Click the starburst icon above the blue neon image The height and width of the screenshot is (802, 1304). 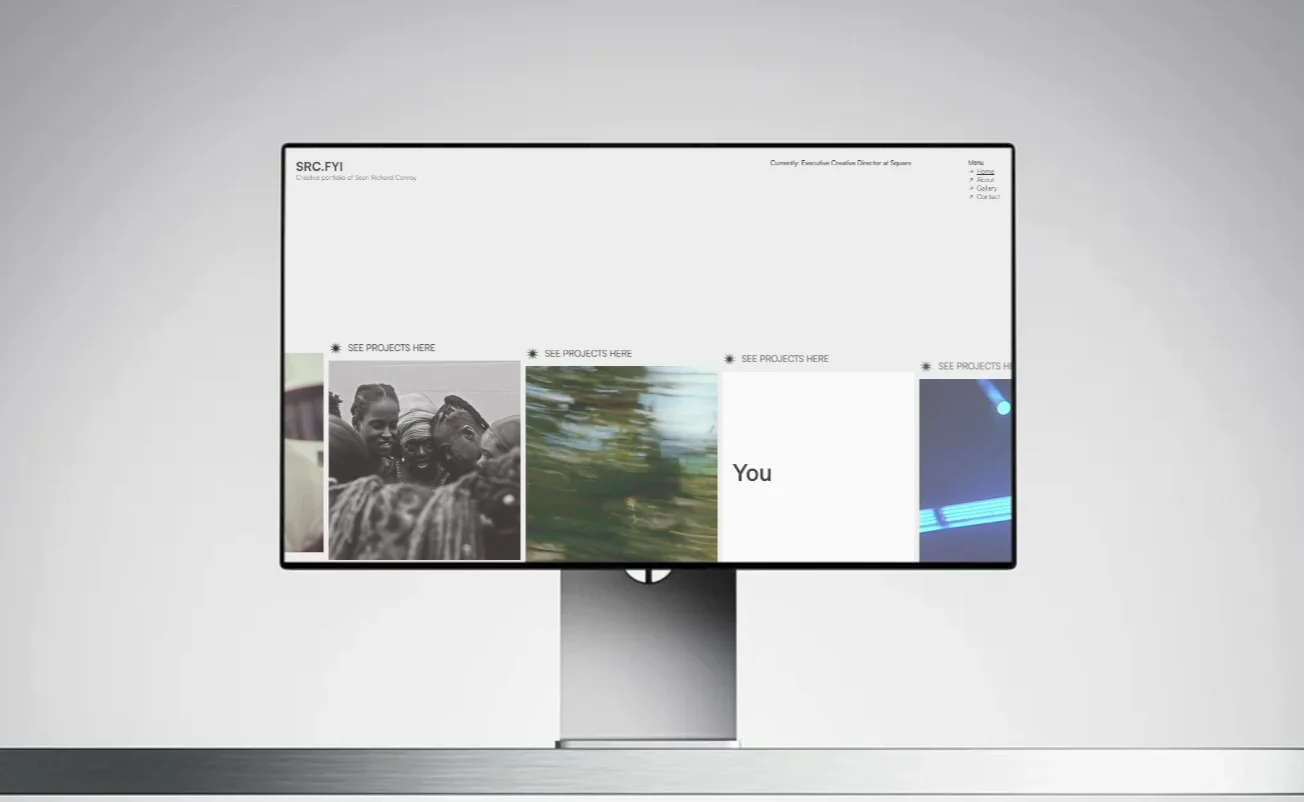click(x=926, y=367)
